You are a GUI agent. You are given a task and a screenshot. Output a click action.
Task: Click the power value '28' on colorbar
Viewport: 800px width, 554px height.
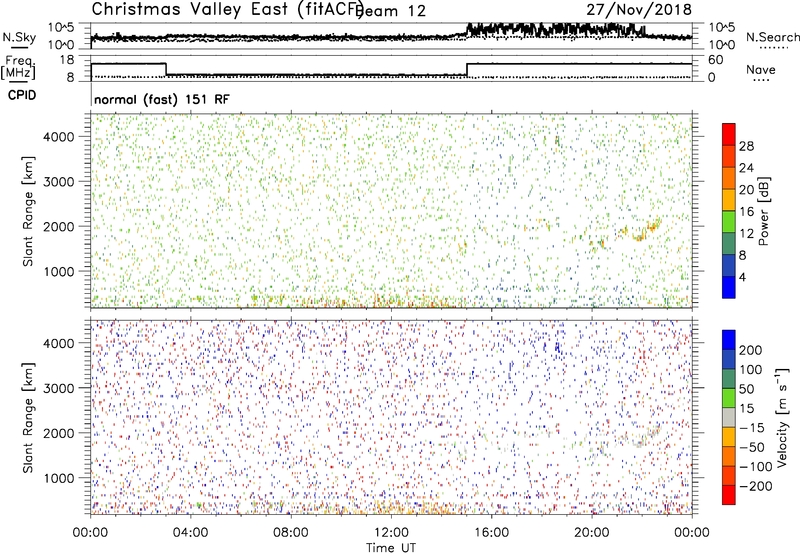click(x=746, y=146)
